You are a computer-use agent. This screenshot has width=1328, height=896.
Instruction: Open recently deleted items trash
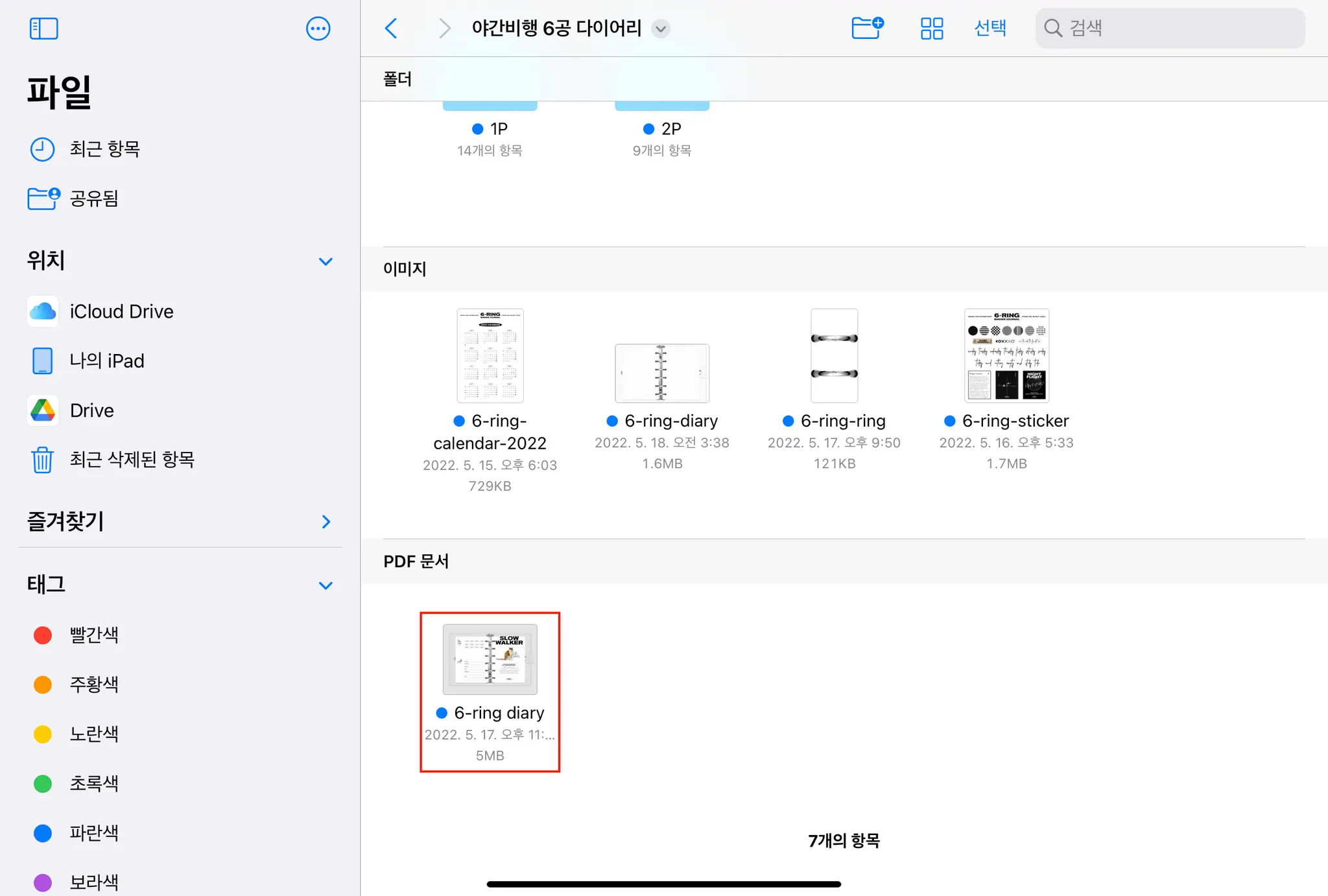[x=132, y=460]
